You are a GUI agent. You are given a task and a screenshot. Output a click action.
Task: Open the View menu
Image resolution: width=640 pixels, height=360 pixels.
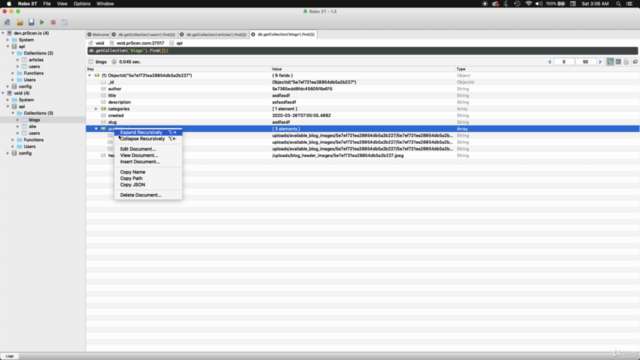[62, 4]
